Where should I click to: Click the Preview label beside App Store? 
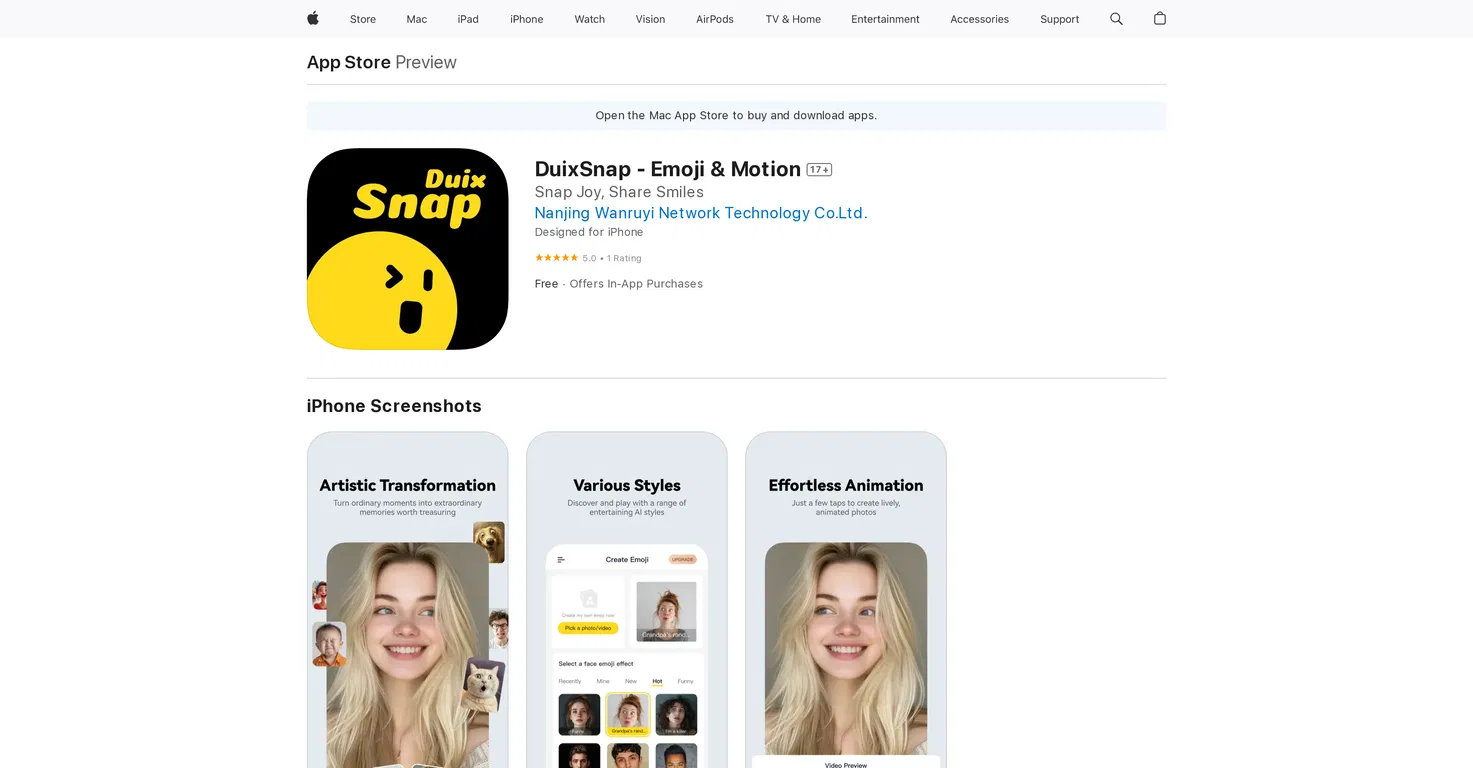pyautogui.click(x=426, y=62)
